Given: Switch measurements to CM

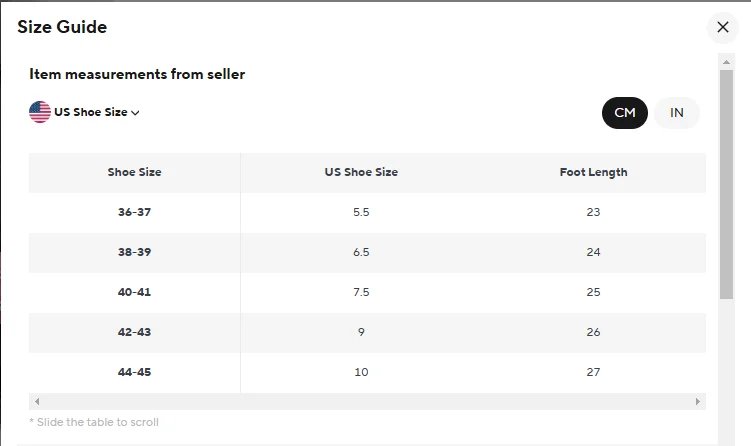Looking at the screenshot, I should pyautogui.click(x=625, y=113).
